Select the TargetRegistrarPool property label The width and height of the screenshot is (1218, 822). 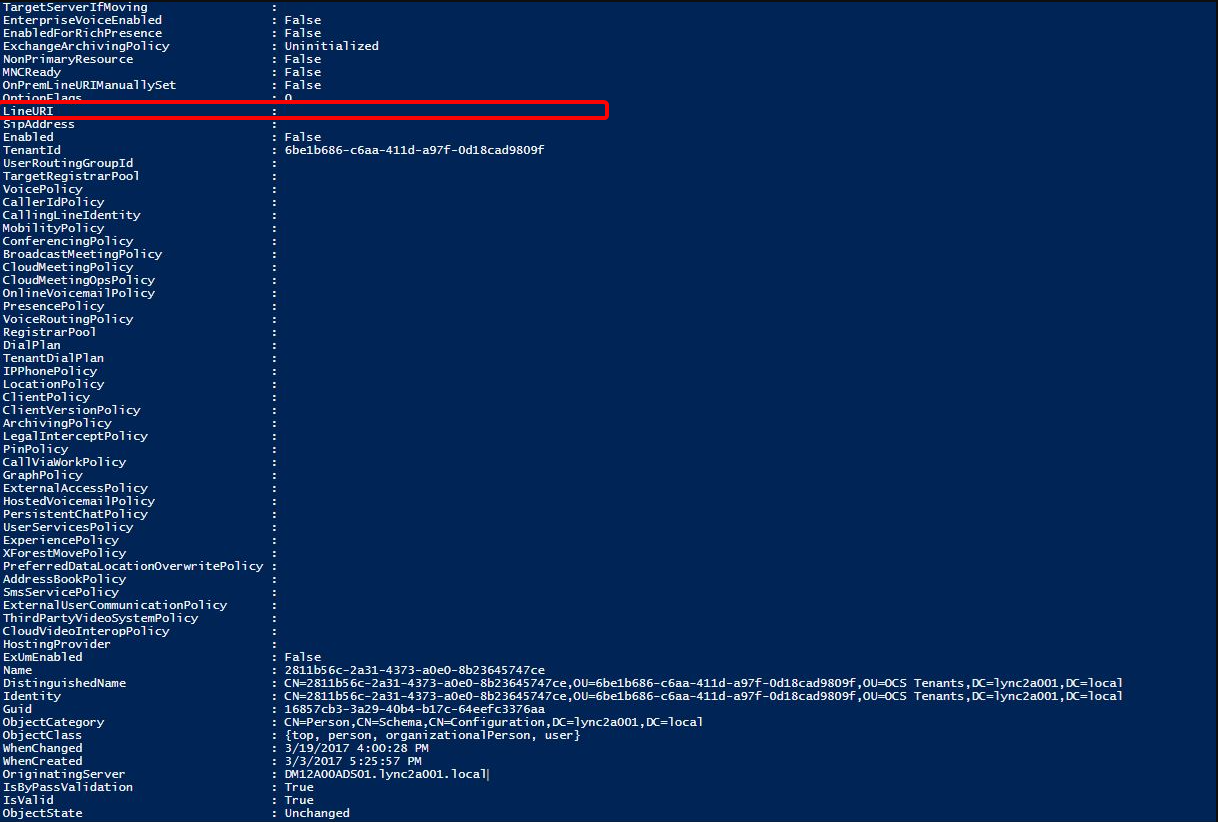[x=71, y=176]
